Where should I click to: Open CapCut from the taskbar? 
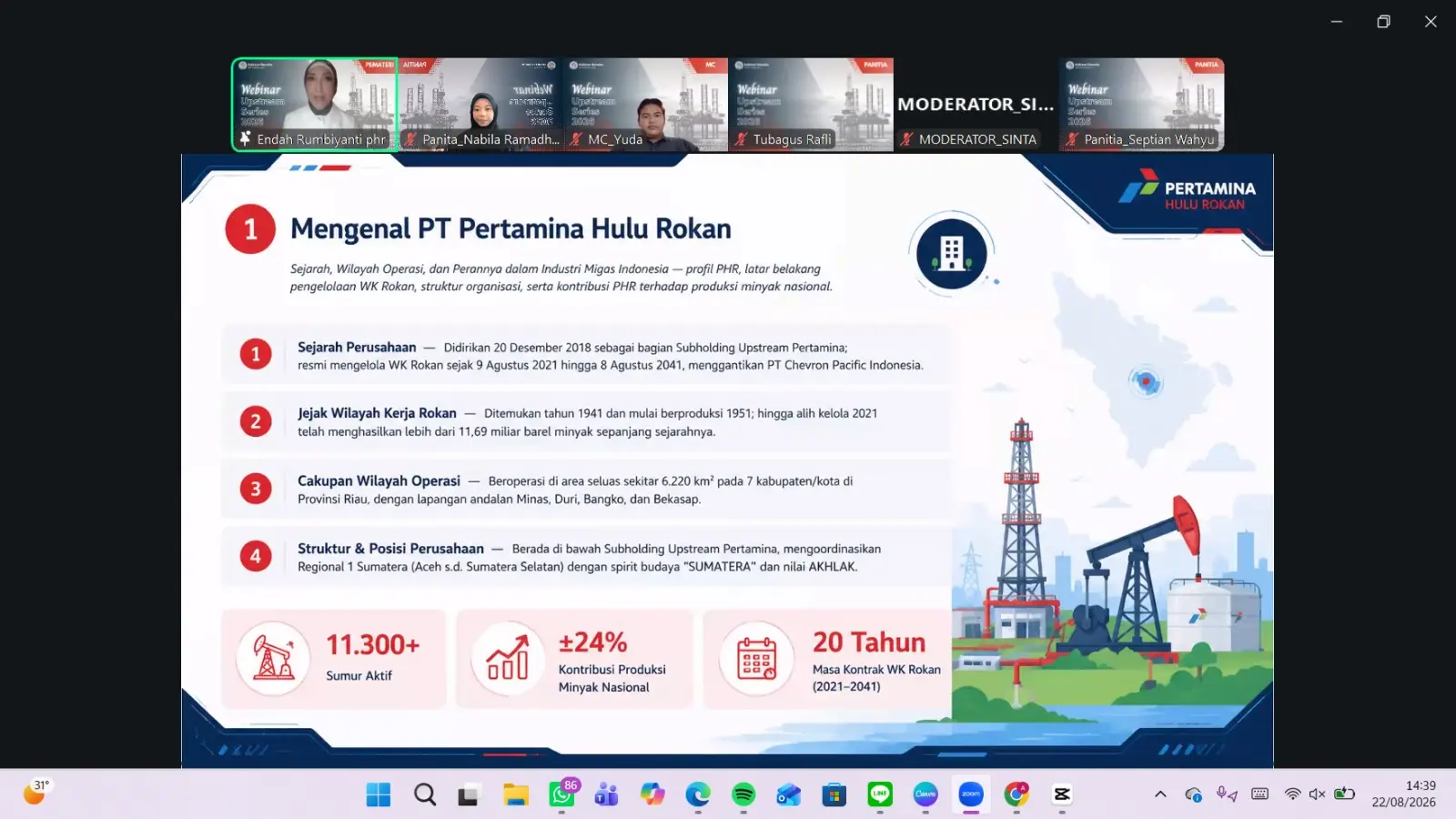point(1062,794)
